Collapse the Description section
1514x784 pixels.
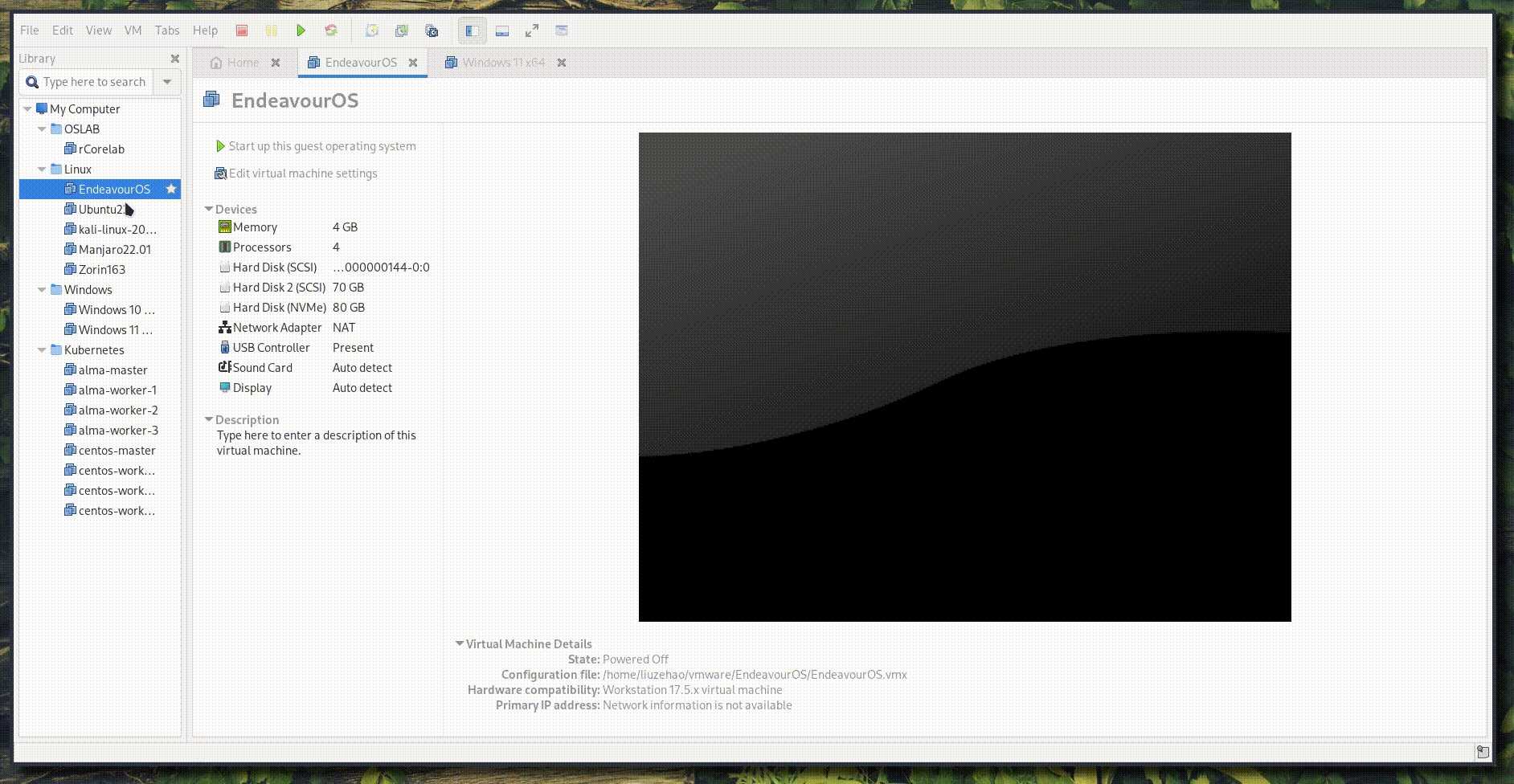(x=209, y=419)
